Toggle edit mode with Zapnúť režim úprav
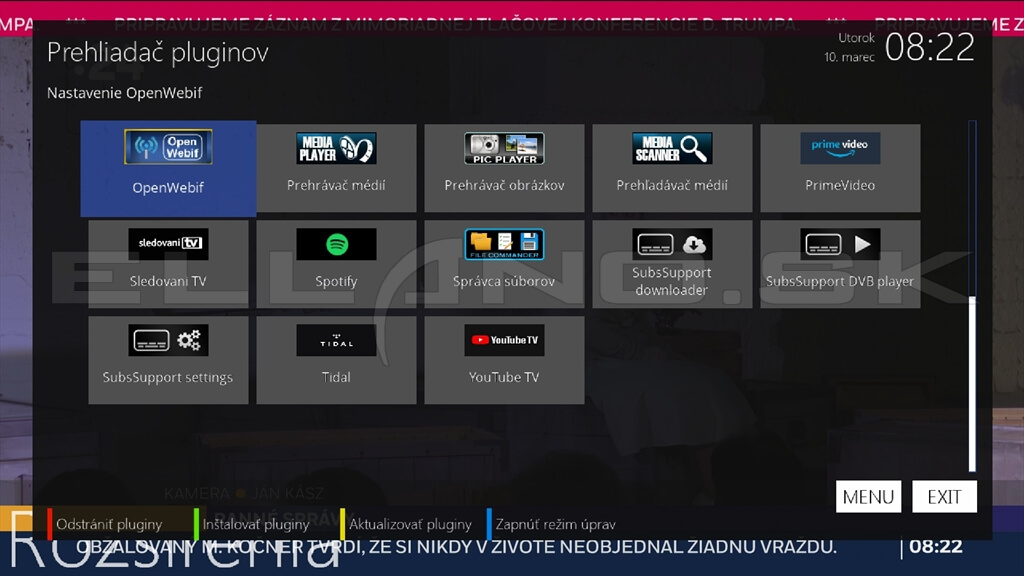 click(555, 524)
